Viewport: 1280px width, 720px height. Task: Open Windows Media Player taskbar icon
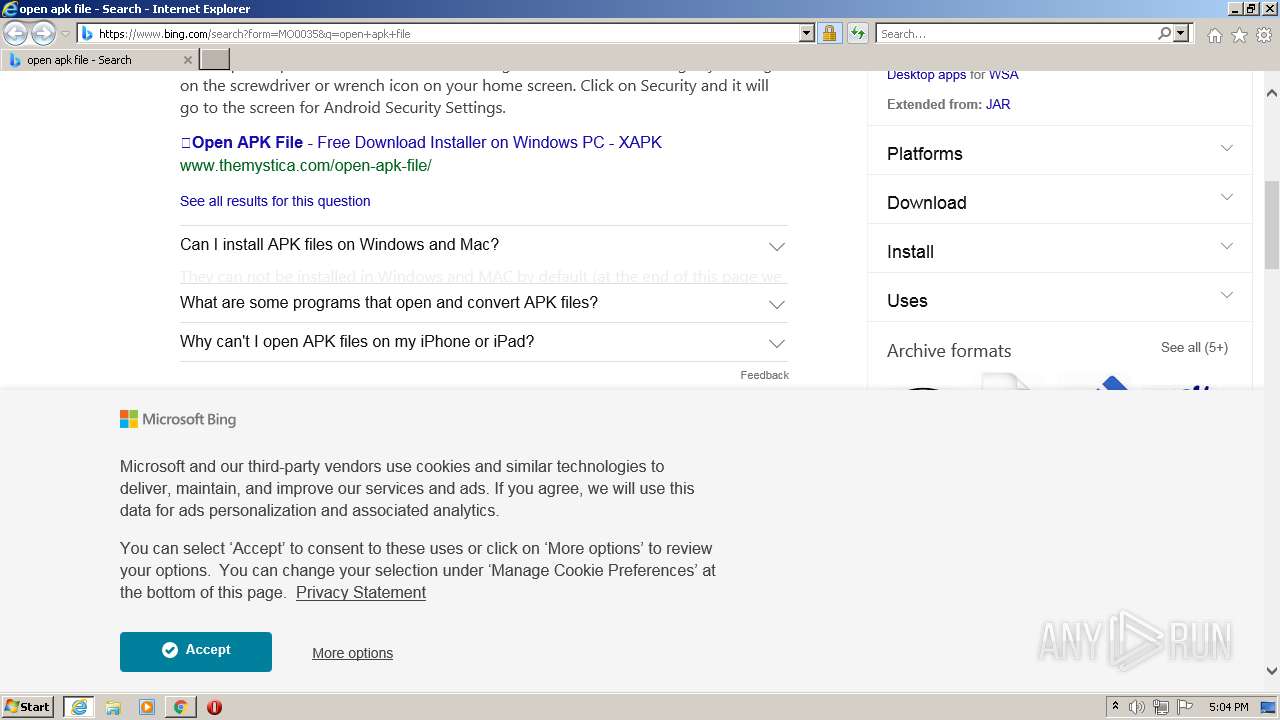click(x=147, y=707)
